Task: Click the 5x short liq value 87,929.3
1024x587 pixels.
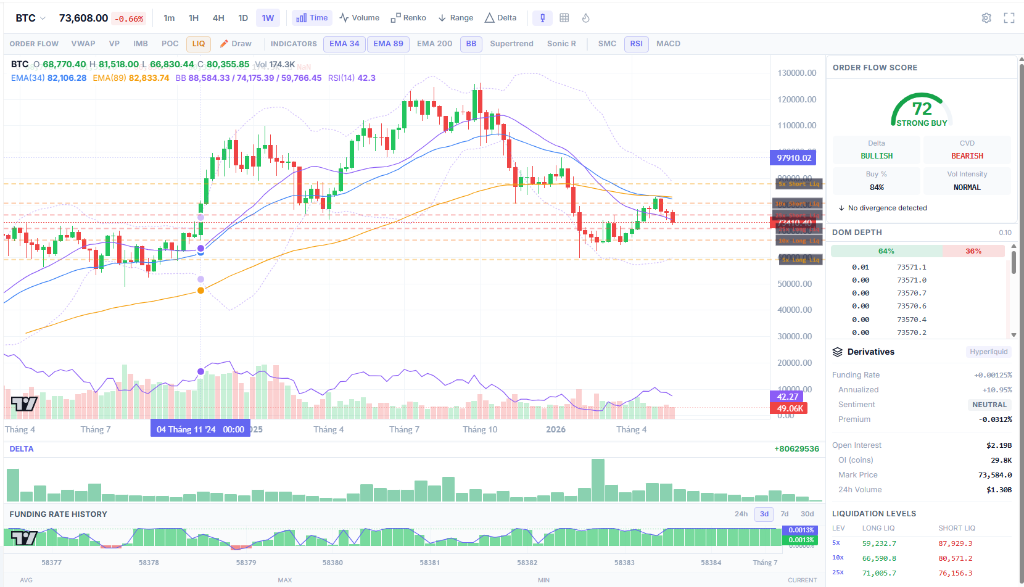Action: coord(955,543)
